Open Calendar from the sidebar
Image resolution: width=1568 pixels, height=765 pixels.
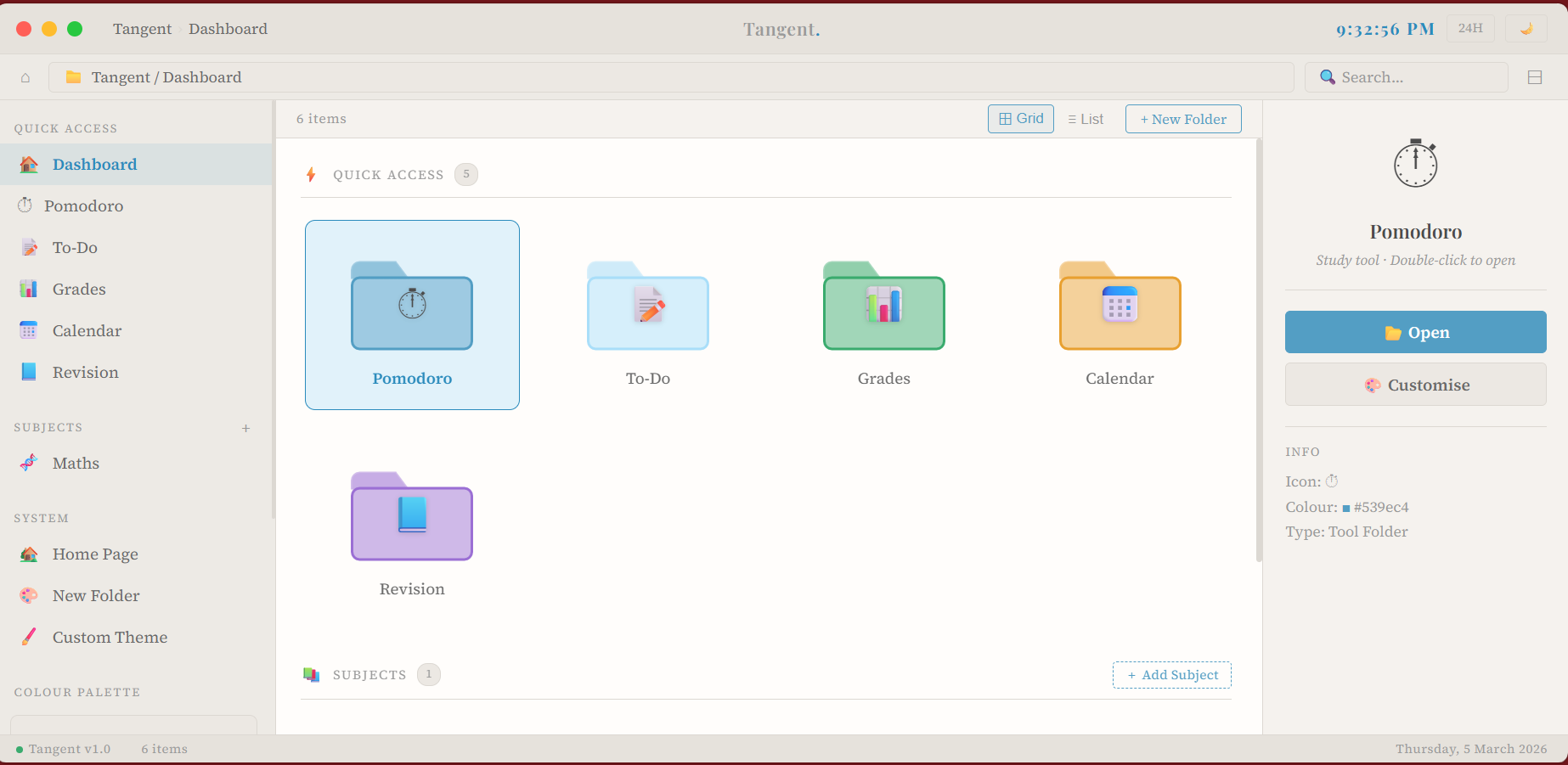click(x=136, y=331)
